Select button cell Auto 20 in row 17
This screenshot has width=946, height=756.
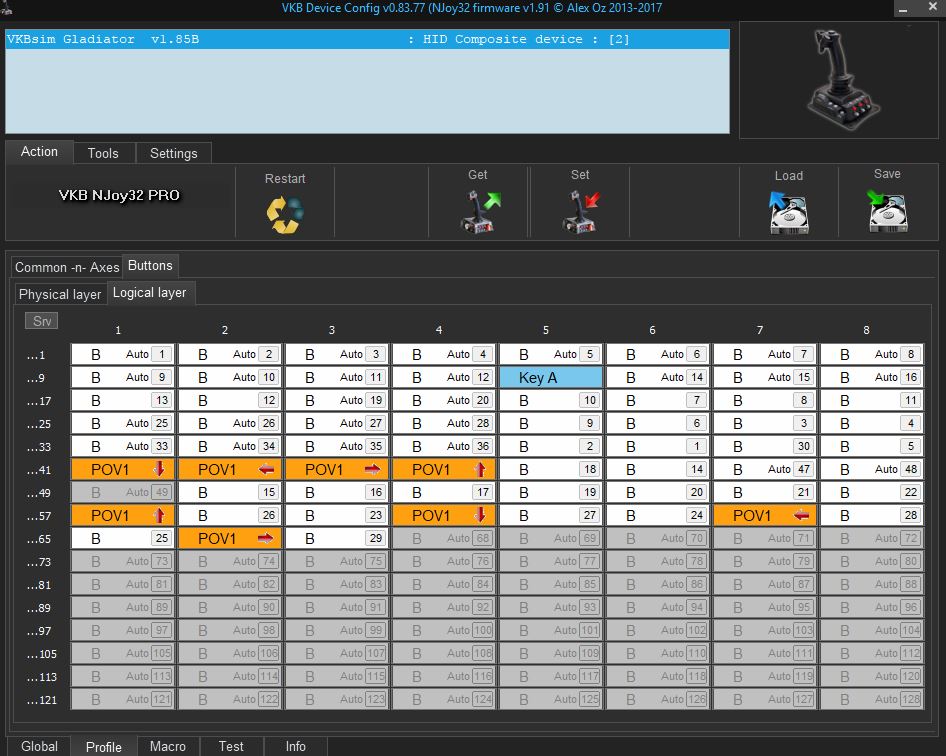pyautogui.click(x=444, y=400)
